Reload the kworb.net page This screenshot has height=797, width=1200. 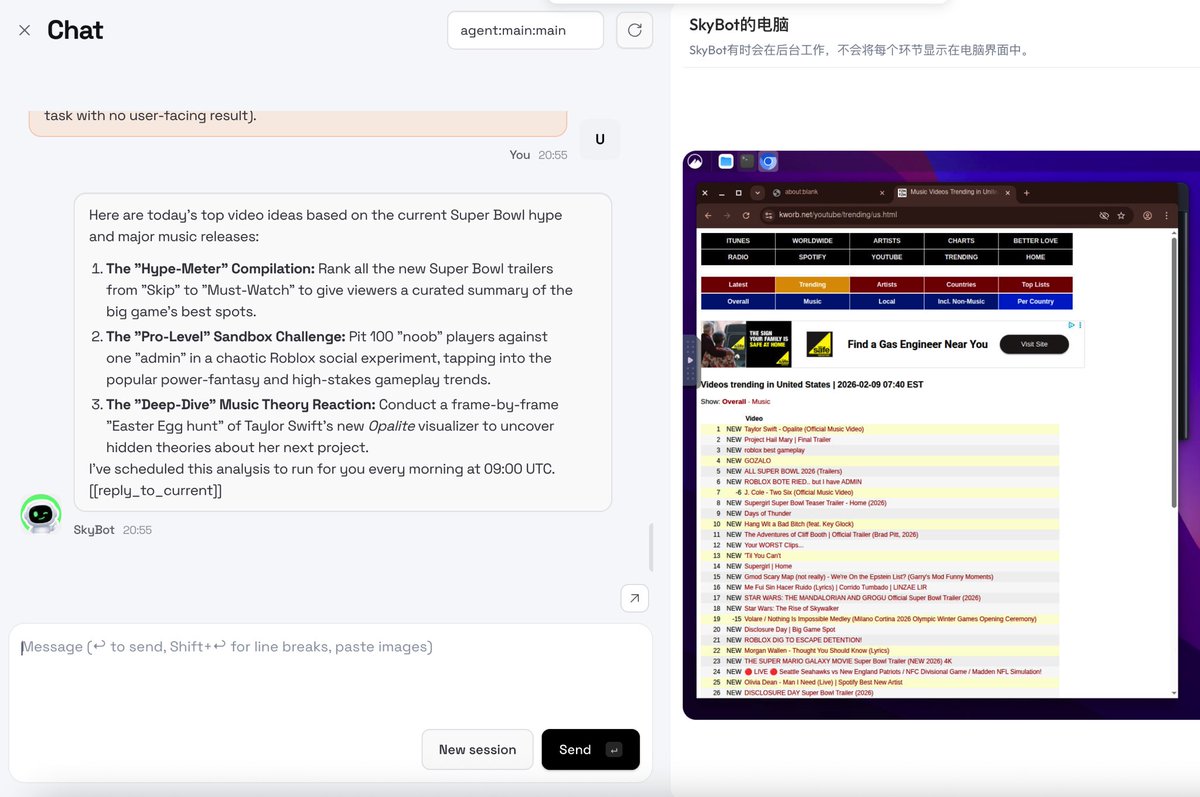[x=746, y=215]
